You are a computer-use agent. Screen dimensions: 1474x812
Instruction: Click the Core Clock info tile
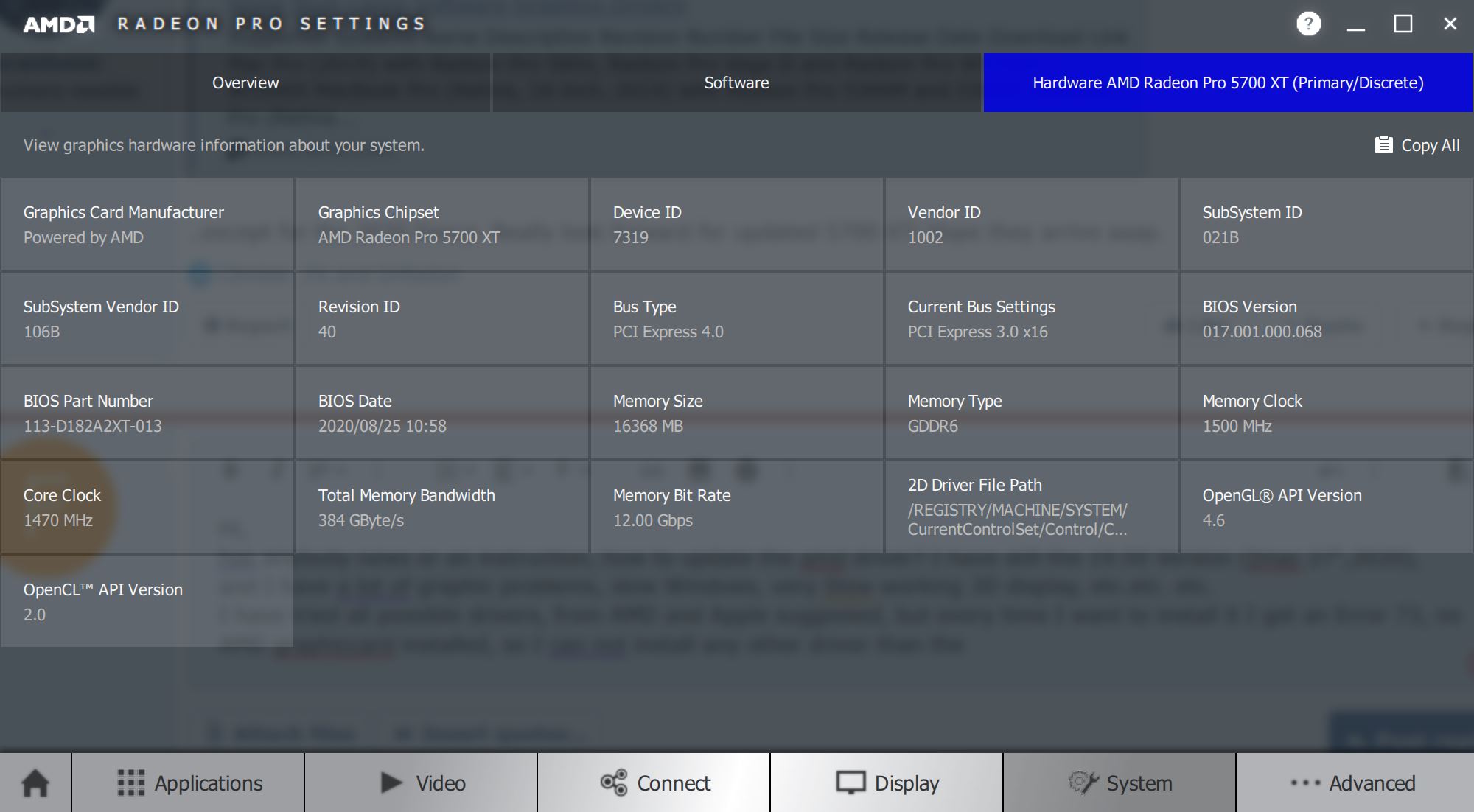[147, 507]
